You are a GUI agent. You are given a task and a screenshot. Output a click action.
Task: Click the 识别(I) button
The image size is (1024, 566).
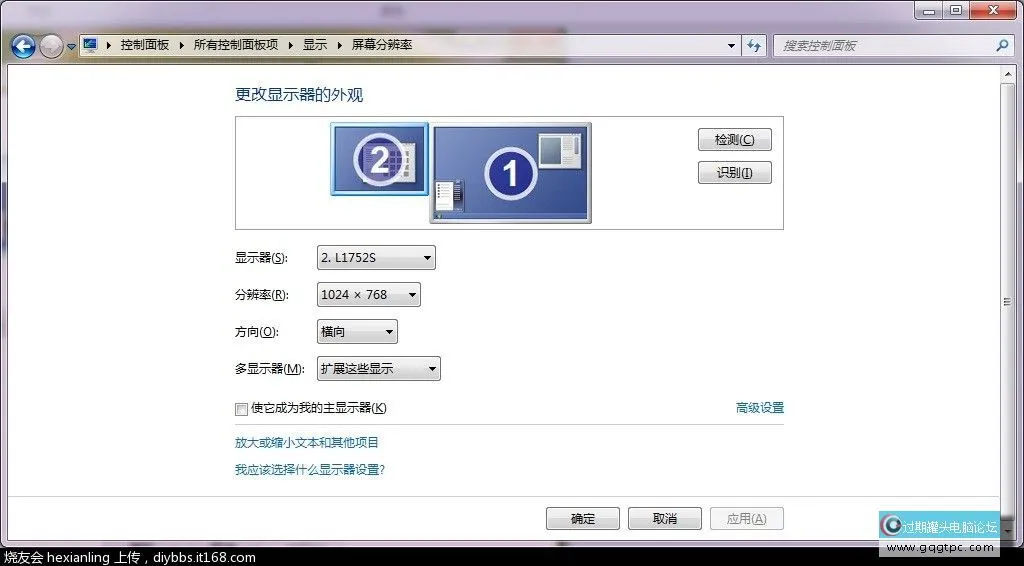click(x=735, y=173)
